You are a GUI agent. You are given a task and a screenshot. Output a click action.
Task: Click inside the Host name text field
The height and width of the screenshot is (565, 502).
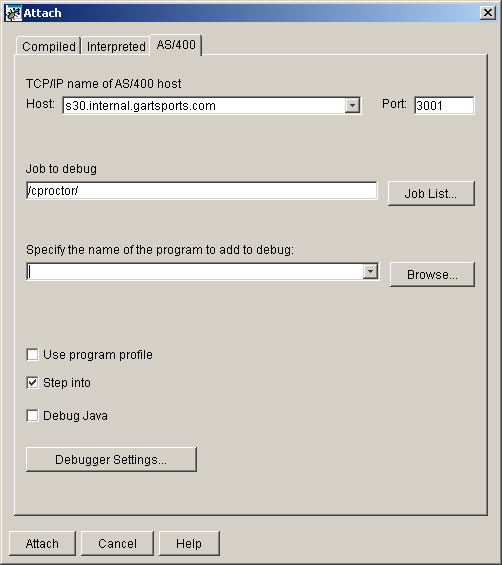tap(204, 106)
